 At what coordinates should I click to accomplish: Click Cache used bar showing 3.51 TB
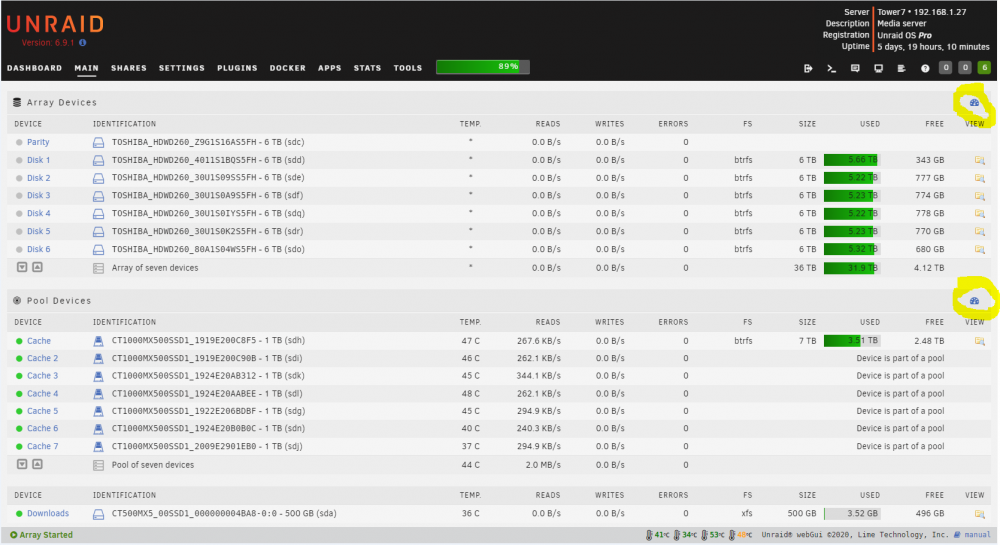coord(851,340)
